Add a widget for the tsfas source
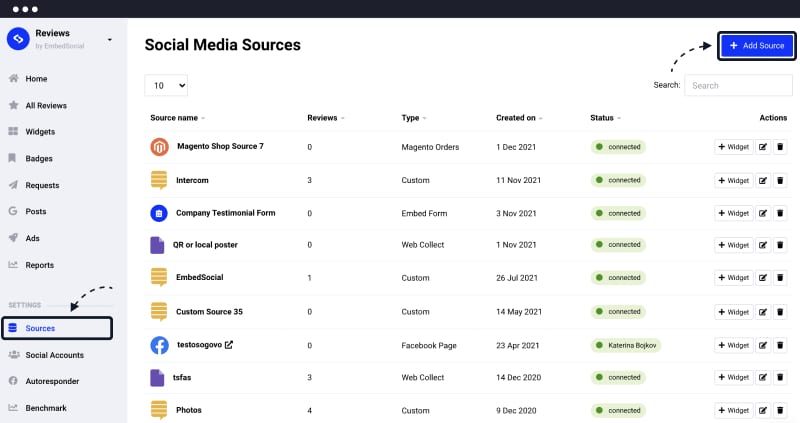Screen dimensions: 800x423 (x=734, y=378)
